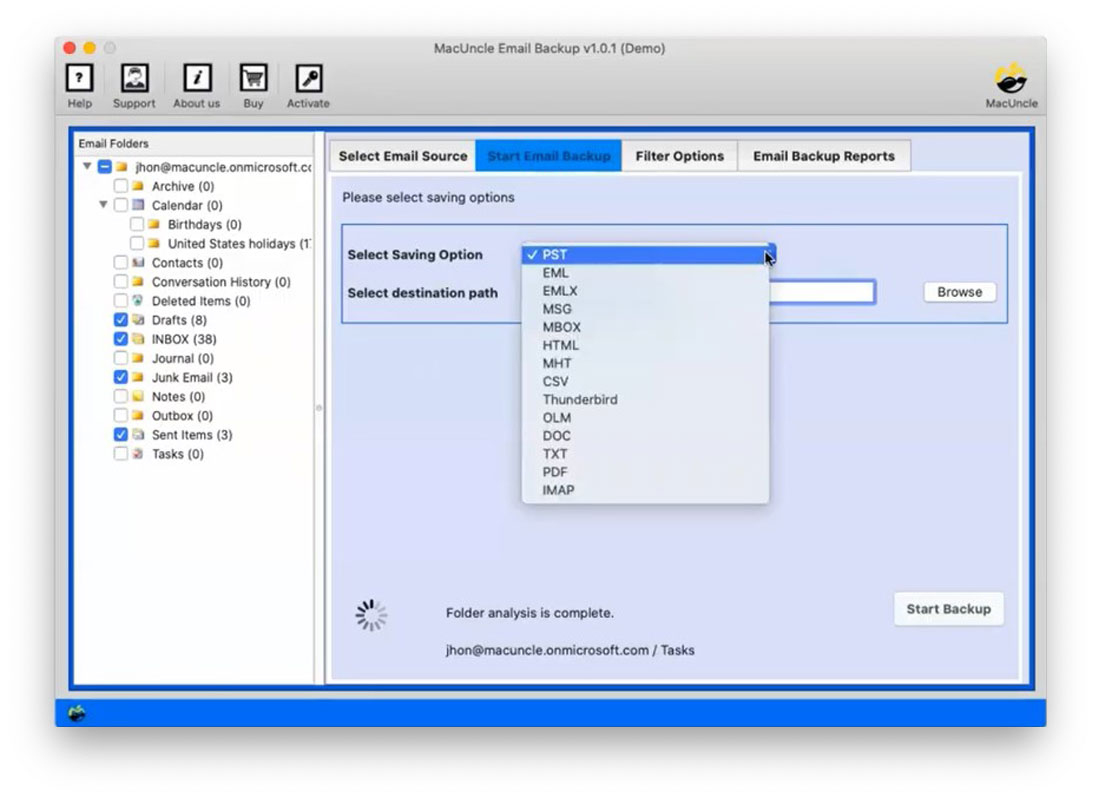
Task: Click the jhon@macuncle account folder icon
Action: coord(122,167)
